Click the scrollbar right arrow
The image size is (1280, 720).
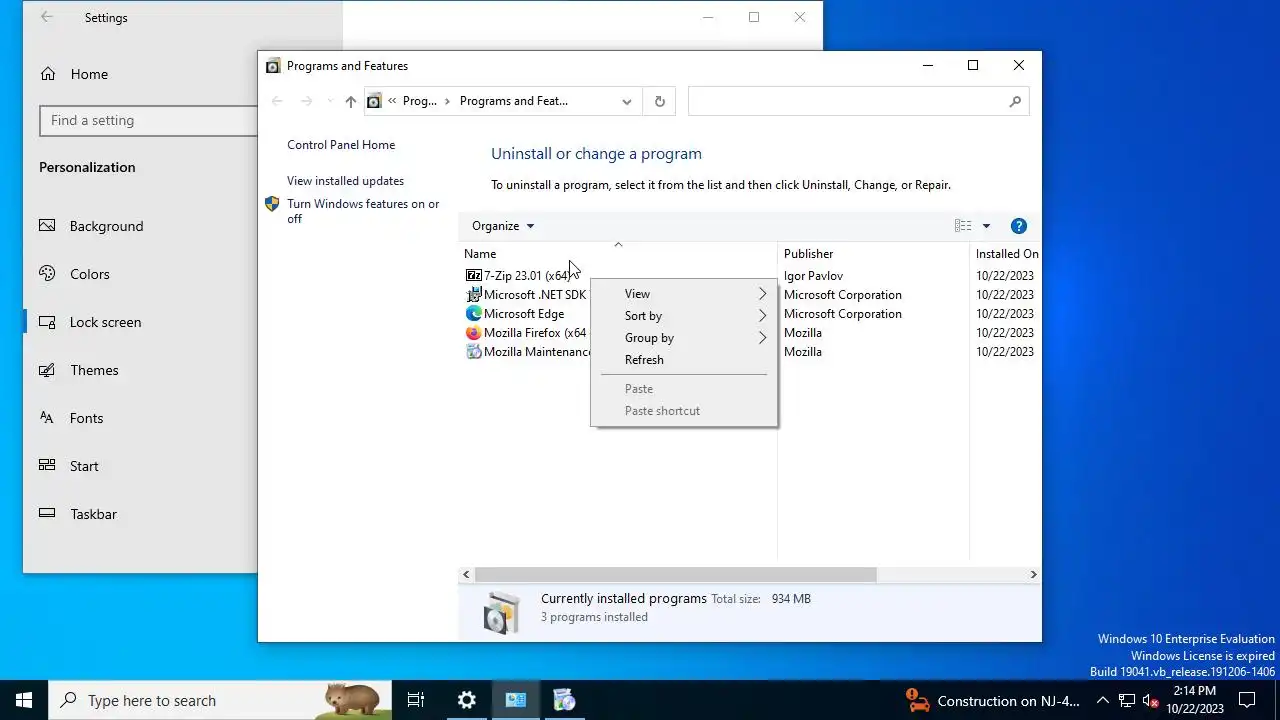pos(1033,575)
